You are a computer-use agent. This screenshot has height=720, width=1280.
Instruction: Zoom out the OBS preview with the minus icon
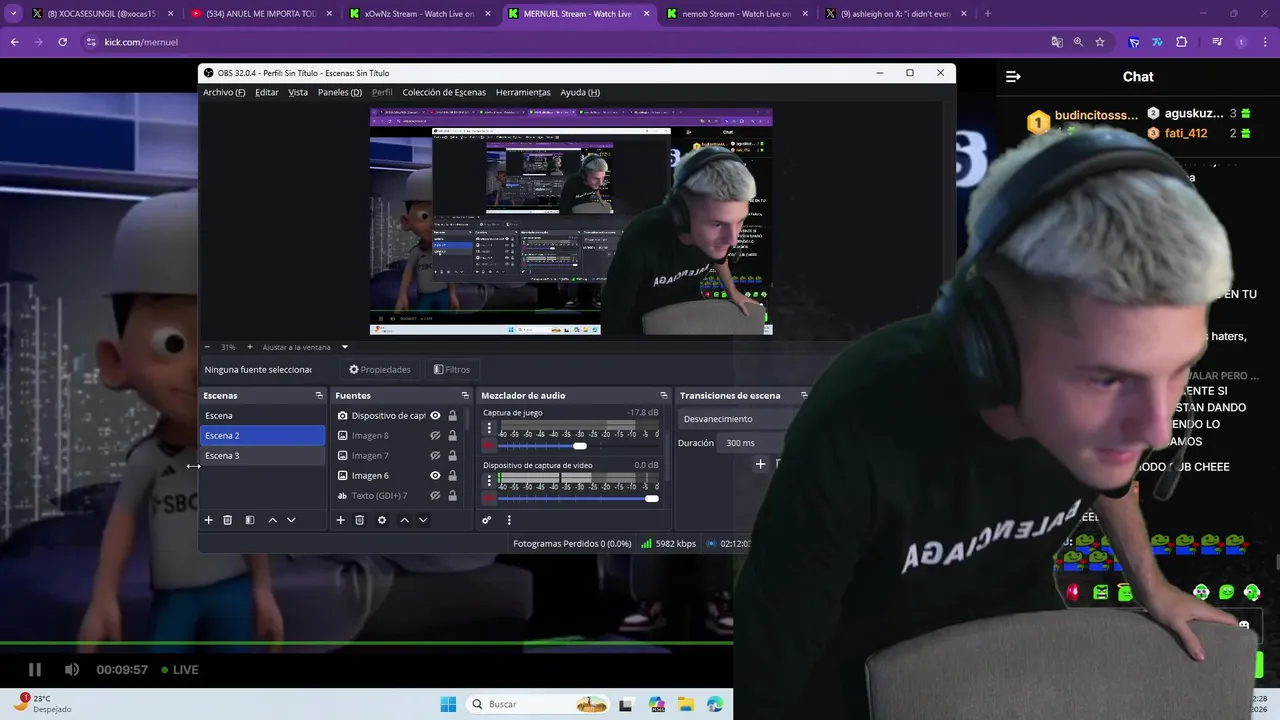pyautogui.click(x=207, y=347)
